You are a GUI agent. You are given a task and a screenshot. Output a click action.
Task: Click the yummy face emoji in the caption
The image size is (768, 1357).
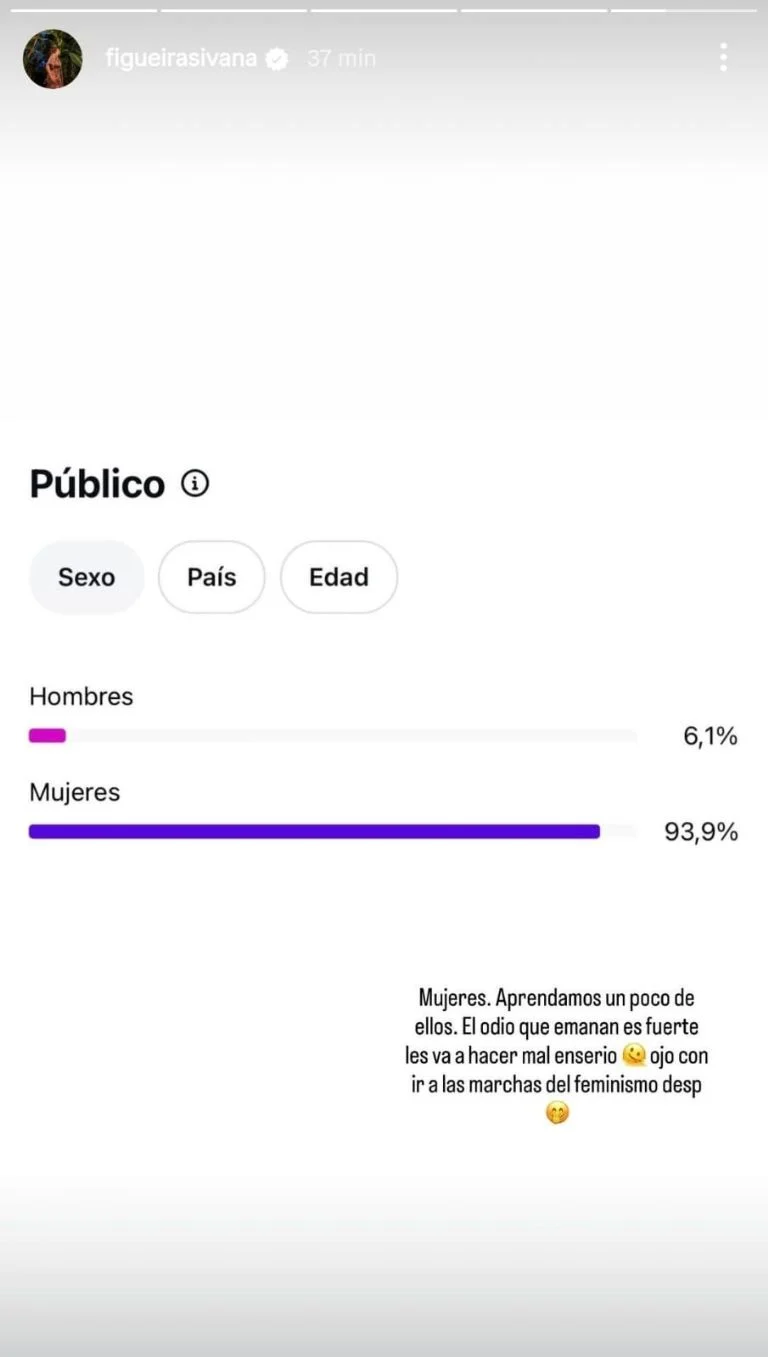(632, 1055)
